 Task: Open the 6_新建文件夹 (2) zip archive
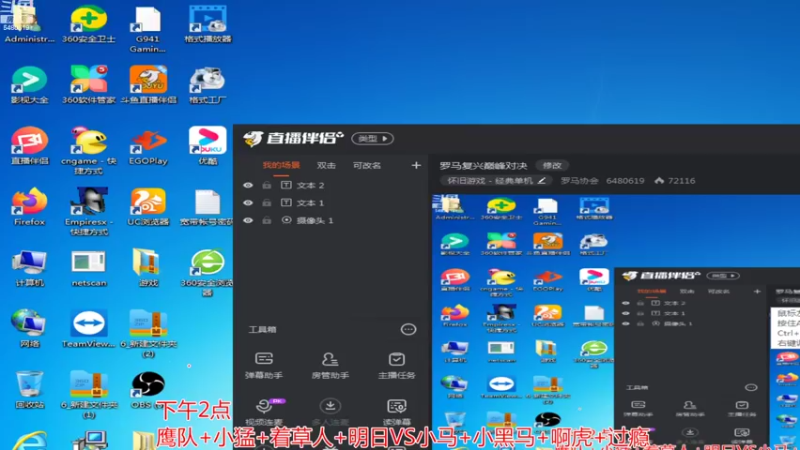coord(148,333)
